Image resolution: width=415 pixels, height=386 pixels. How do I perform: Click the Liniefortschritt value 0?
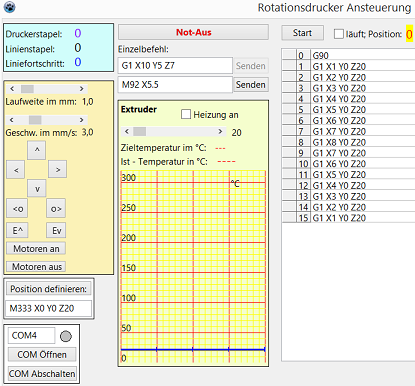pos(78,62)
